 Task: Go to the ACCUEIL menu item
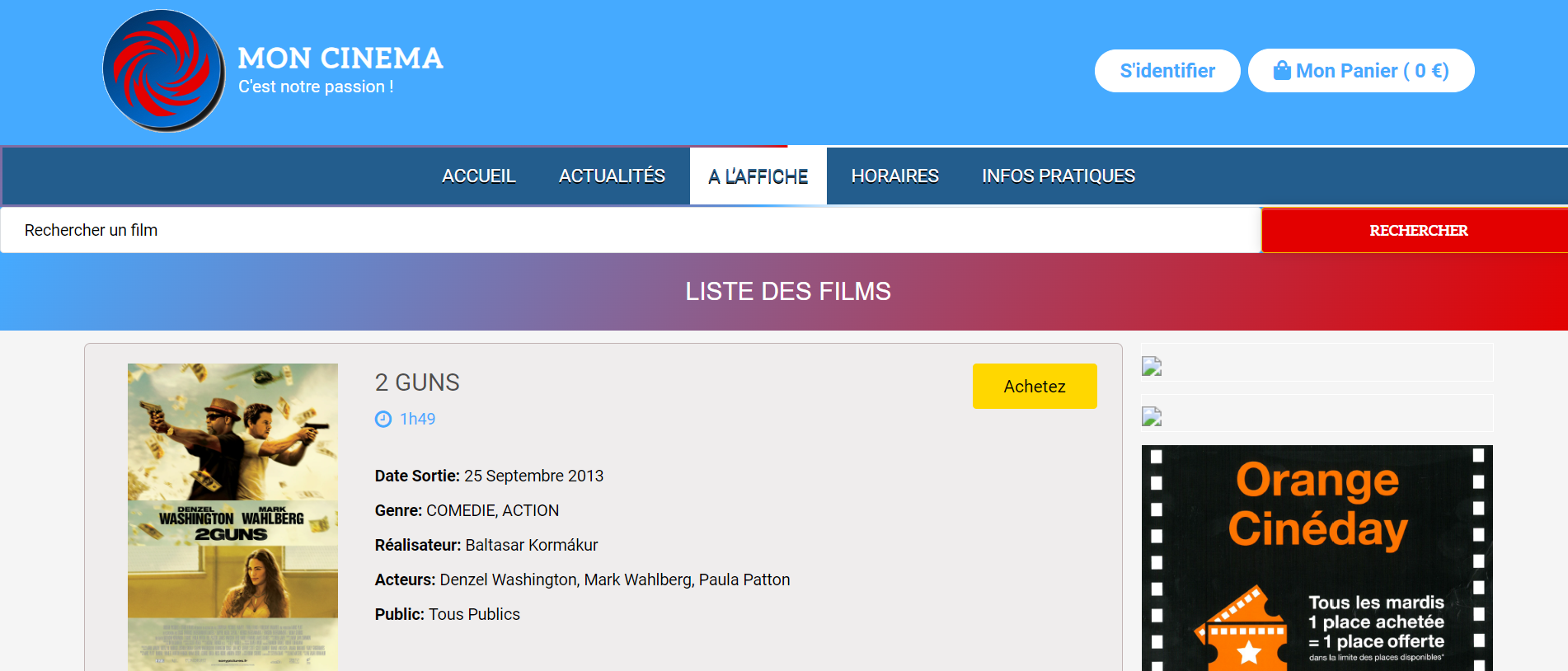pyautogui.click(x=478, y=176)
